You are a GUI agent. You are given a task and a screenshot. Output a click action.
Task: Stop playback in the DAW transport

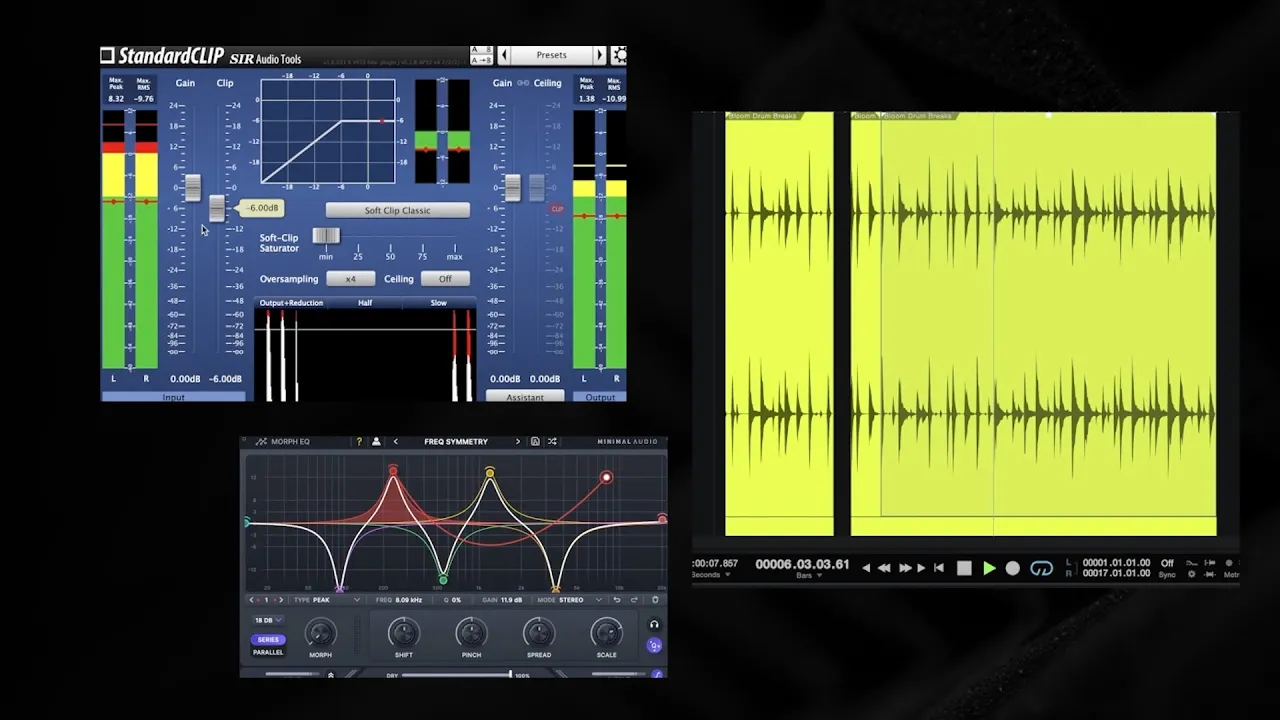coord(964,568)
